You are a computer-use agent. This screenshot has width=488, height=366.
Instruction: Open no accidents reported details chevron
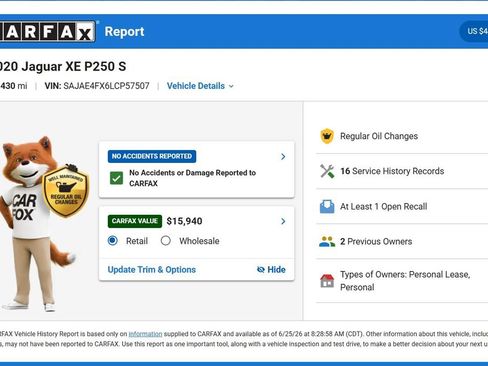pyautogui.click(x=283, y=156)
